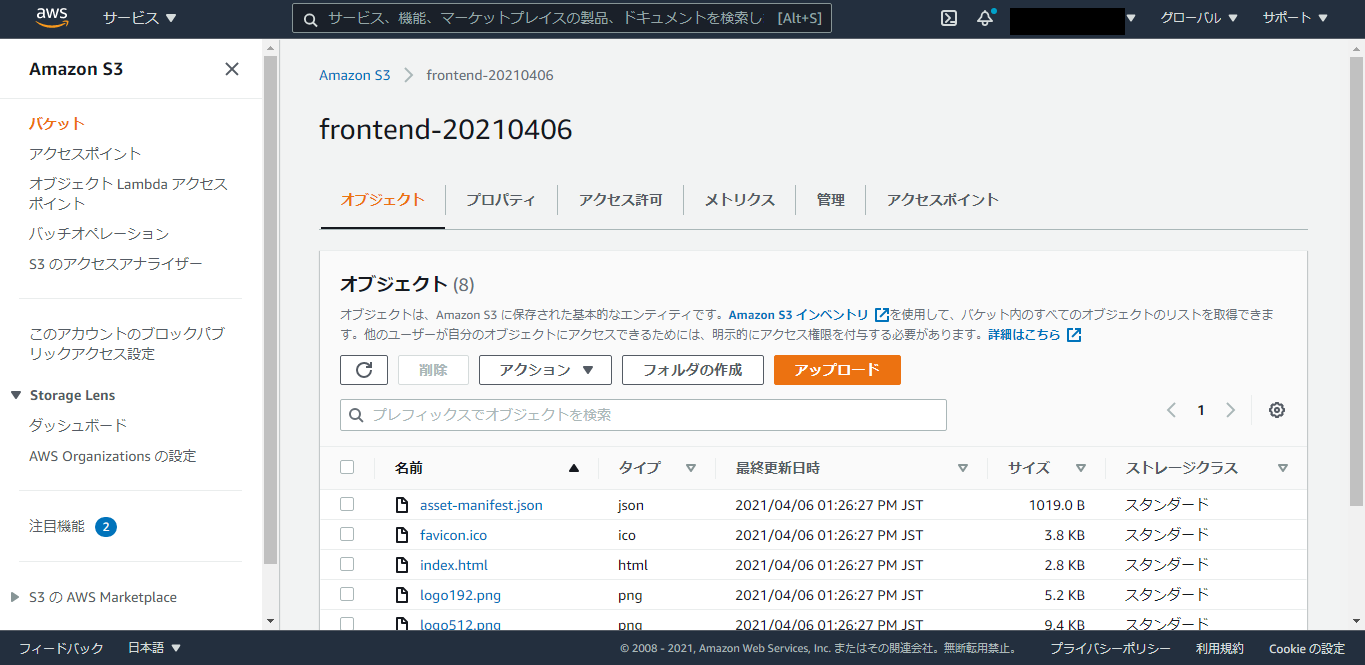
Task: Check the index.html row checkbox
Action: [347, 564]
